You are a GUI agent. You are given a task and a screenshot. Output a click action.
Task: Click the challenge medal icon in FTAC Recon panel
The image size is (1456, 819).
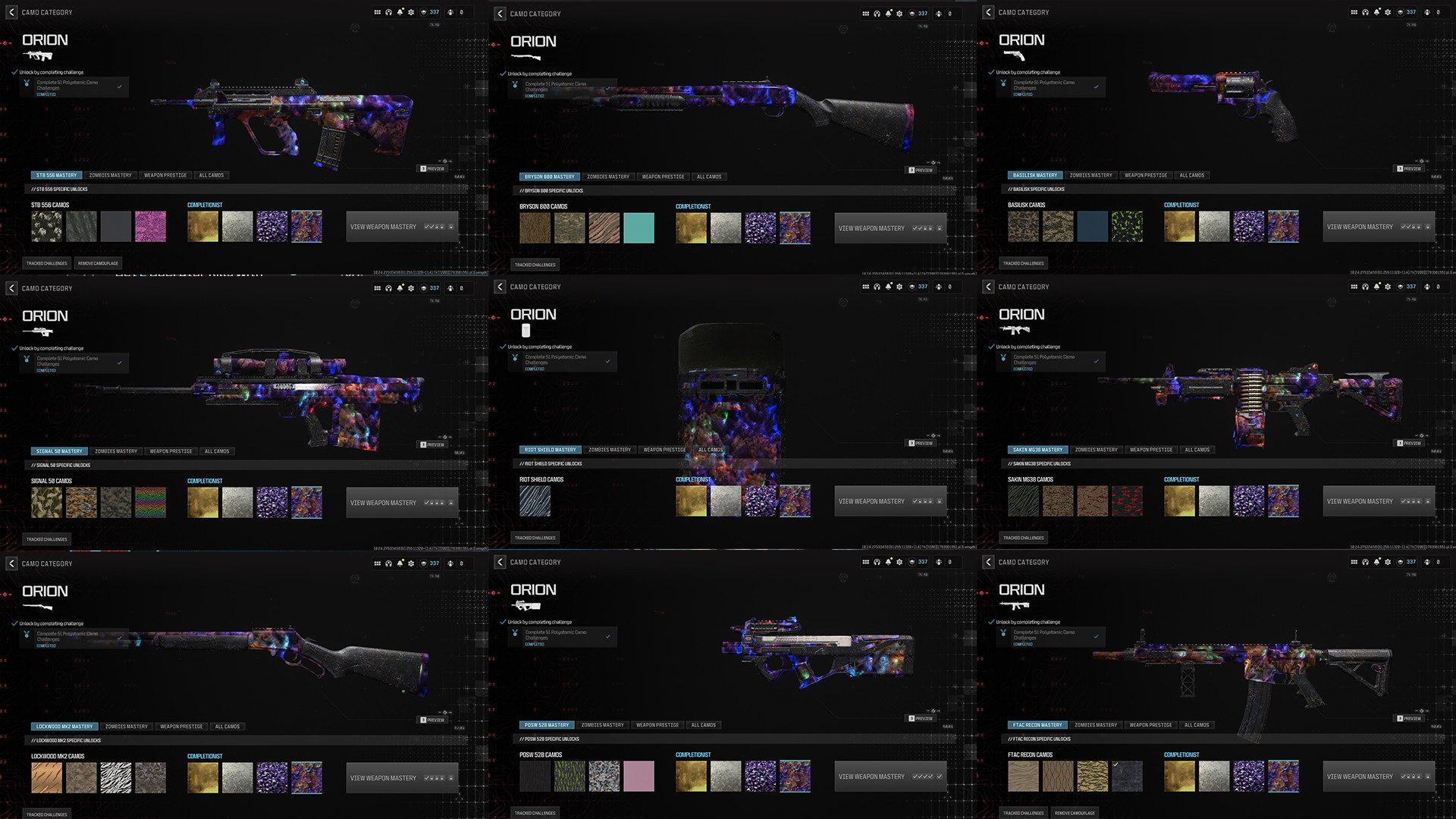coord(1003,633)
